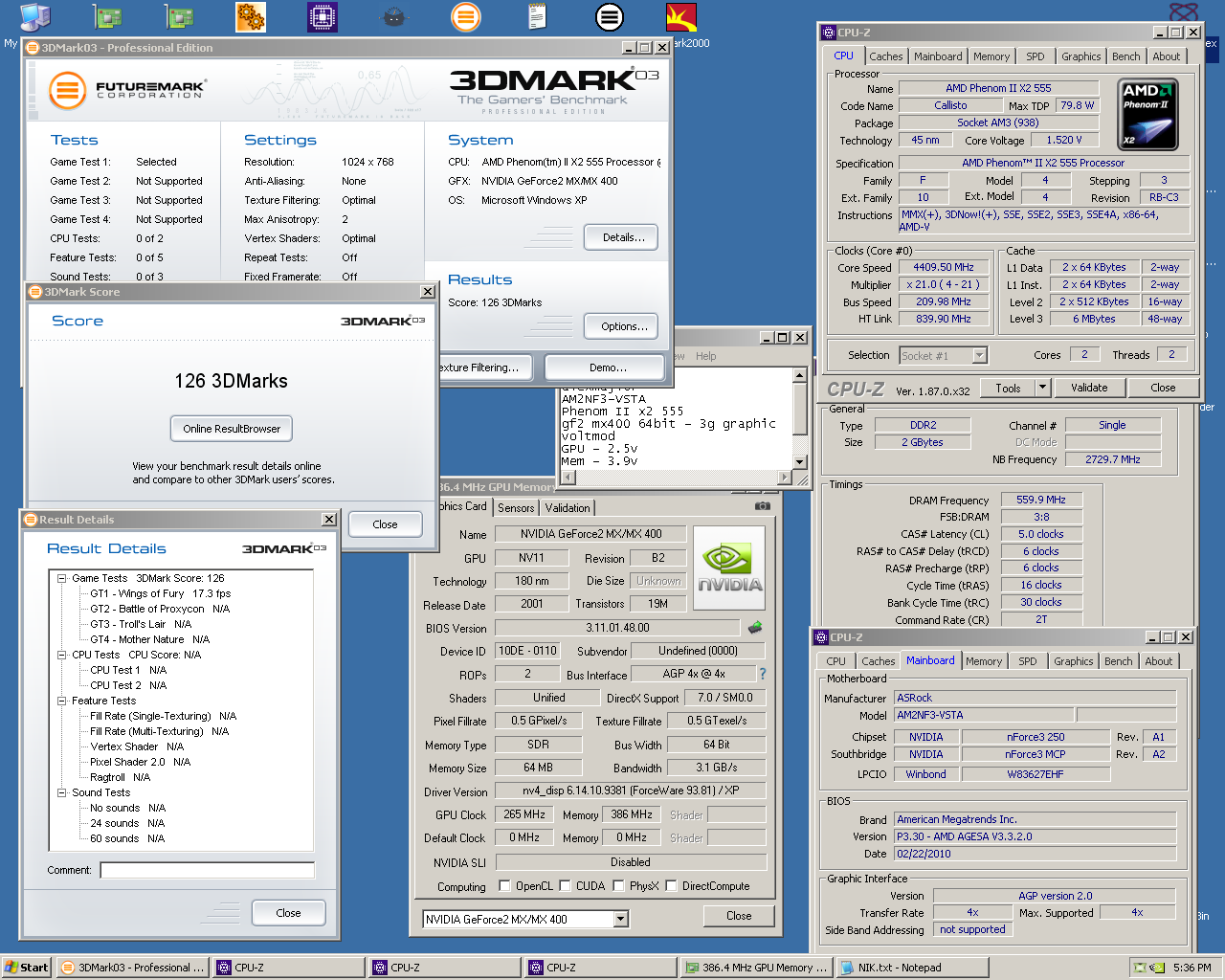Collapse the Feature Tests tree node
Image resolution: width=1225 pixels, height=980 pixels.
pos(61,701)
